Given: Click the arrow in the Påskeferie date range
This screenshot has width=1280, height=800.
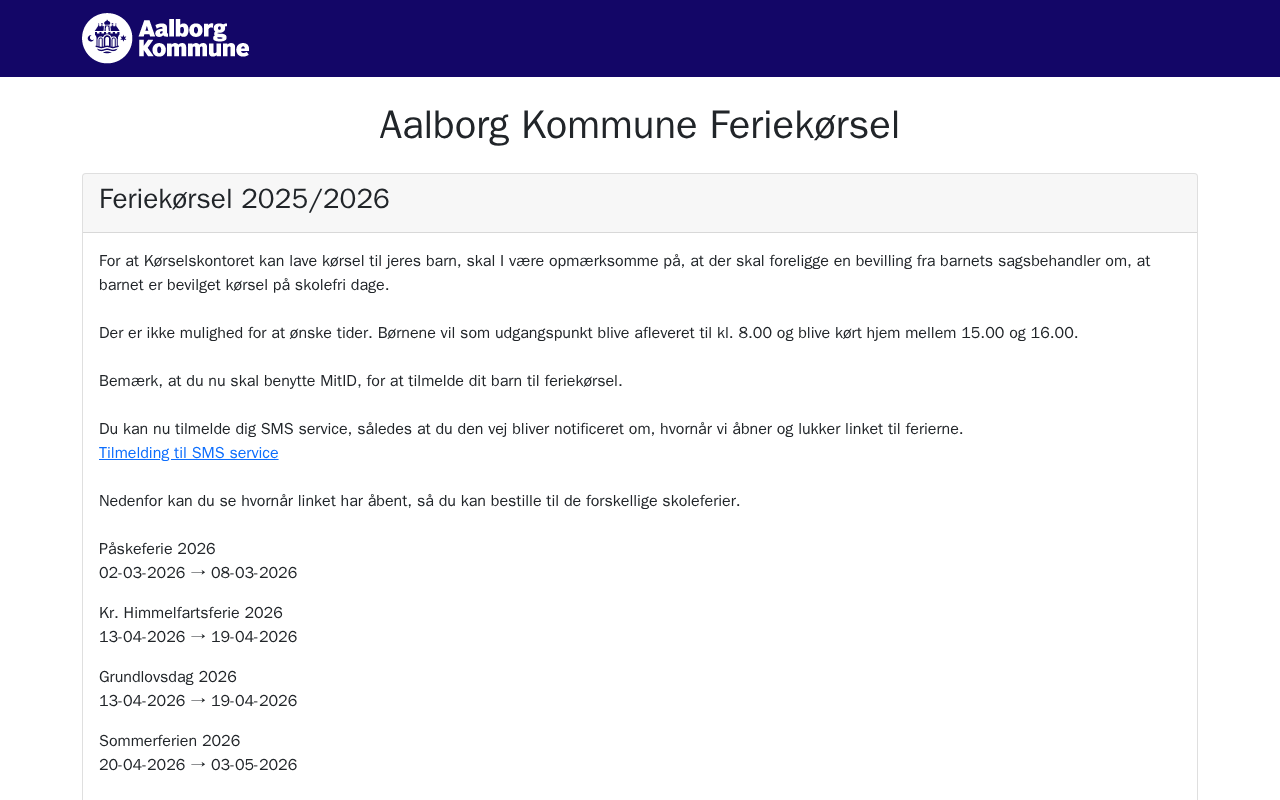Looking at the screenshot, I should coord(198,572).
